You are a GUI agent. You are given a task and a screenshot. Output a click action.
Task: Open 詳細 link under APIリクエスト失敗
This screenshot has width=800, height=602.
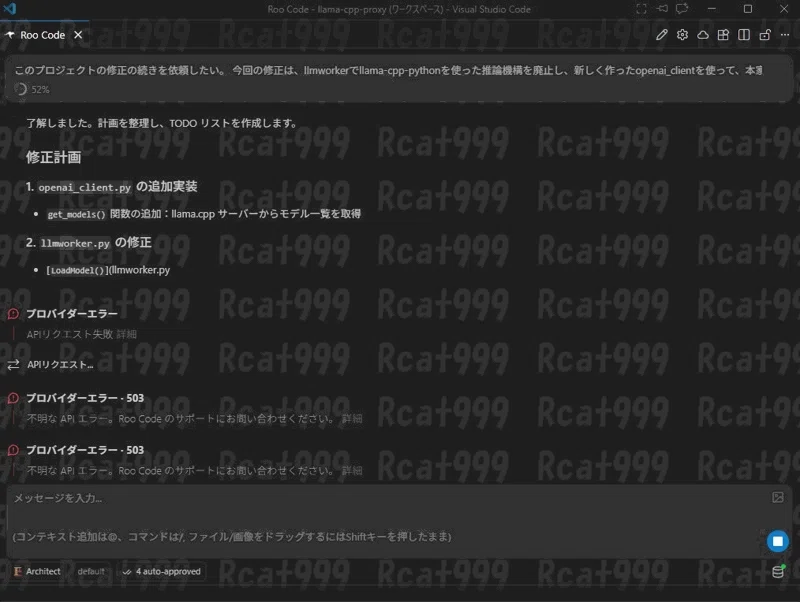tap(126, 334)
